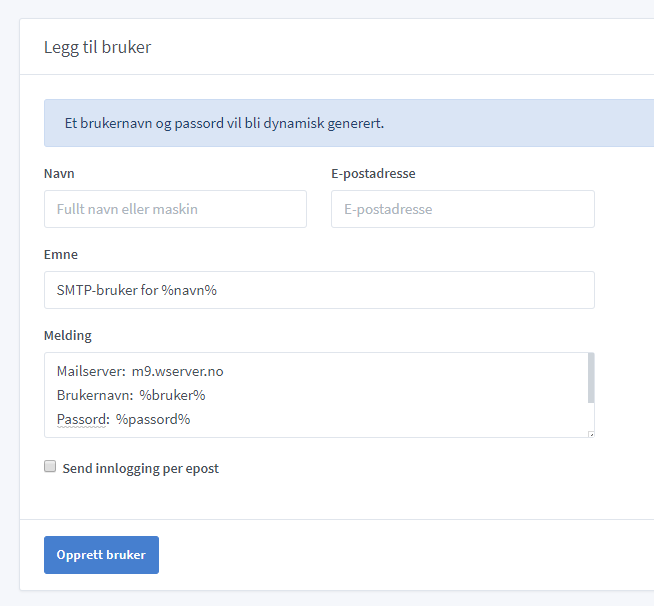Click the Navn full name input field

tap(175, 209)
